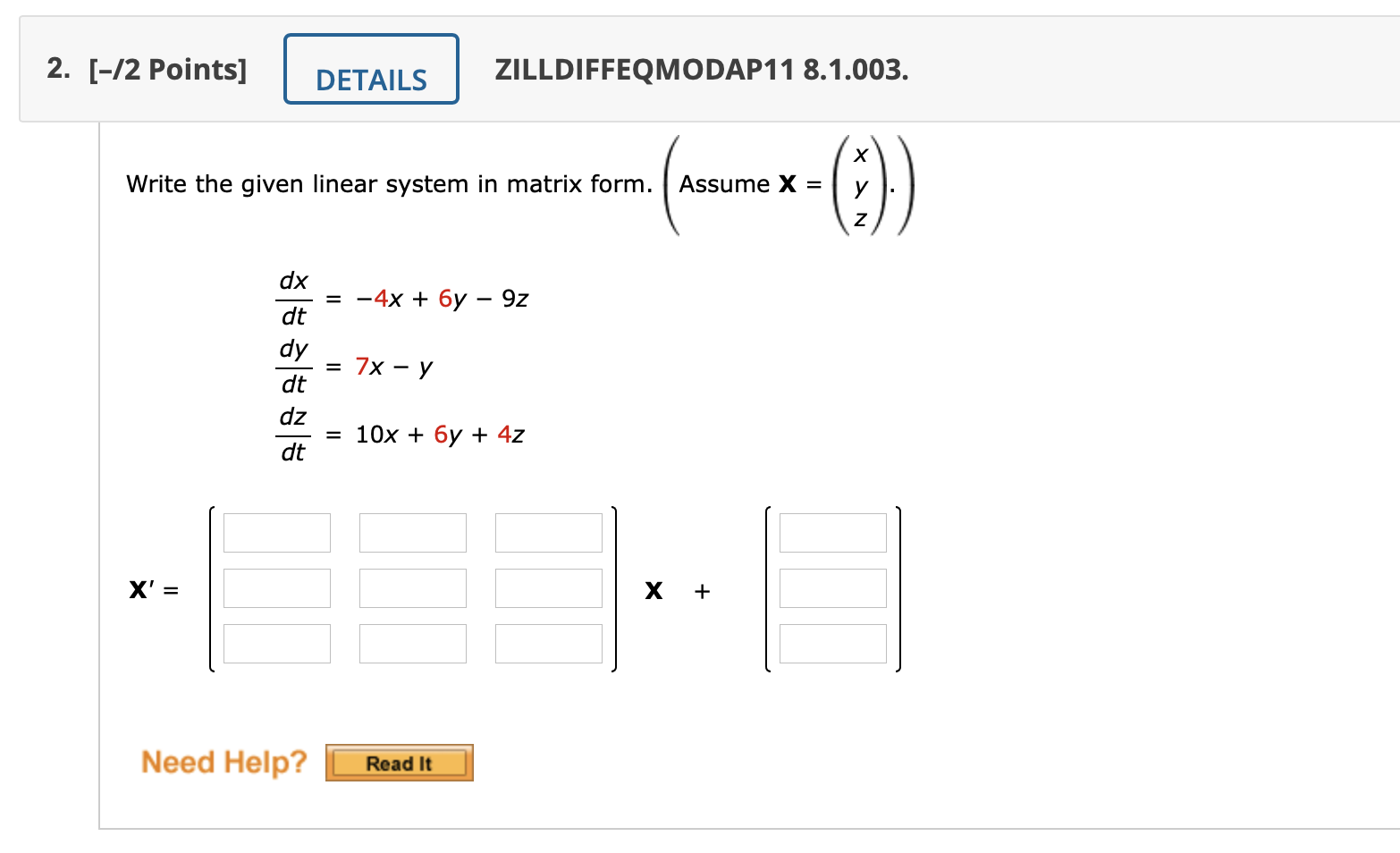1400x853 pixels.
Task: Click the top constant vector entry box
Action: 832,532
